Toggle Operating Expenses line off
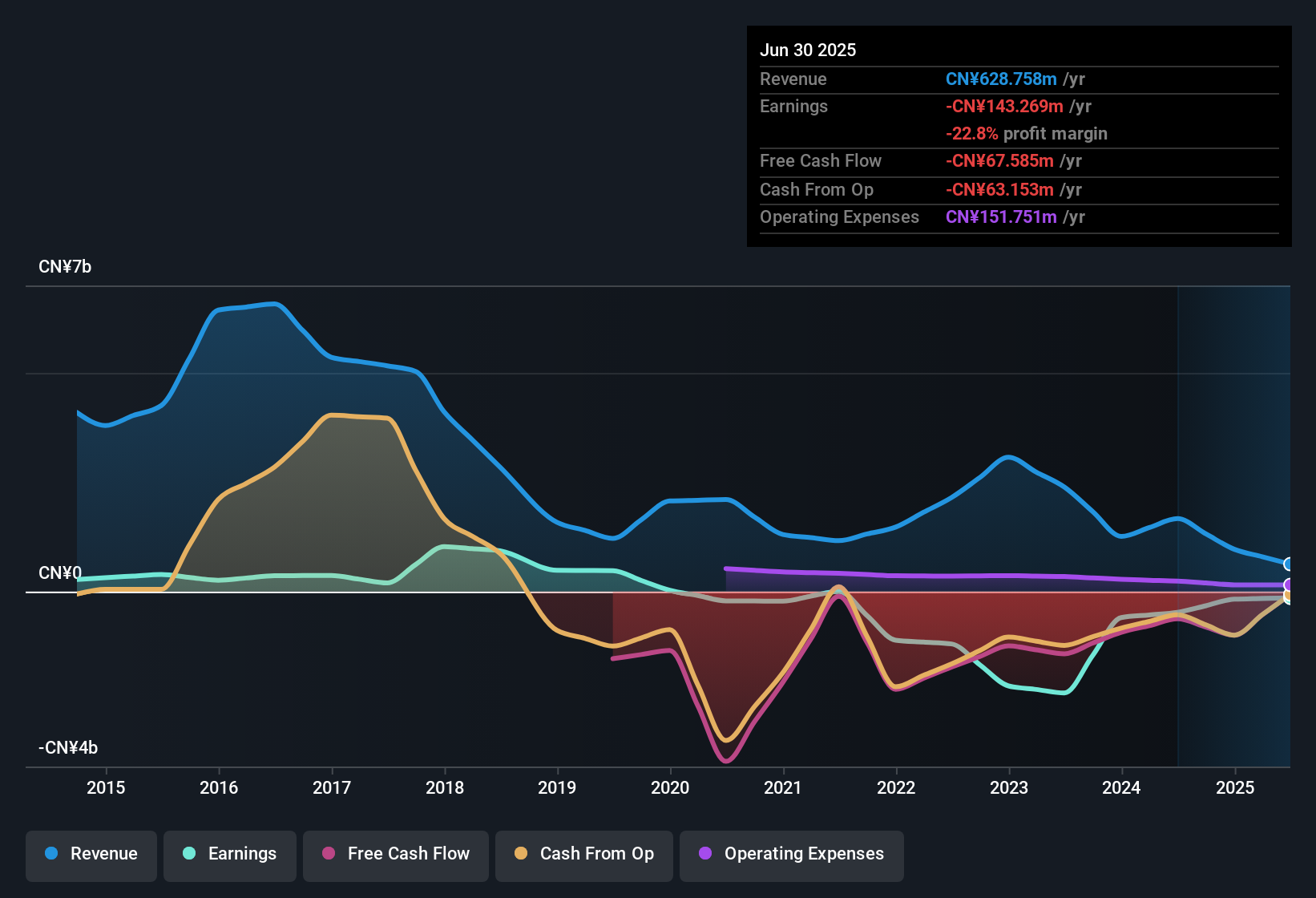The image size is (1316, 898). click(791, 855)
